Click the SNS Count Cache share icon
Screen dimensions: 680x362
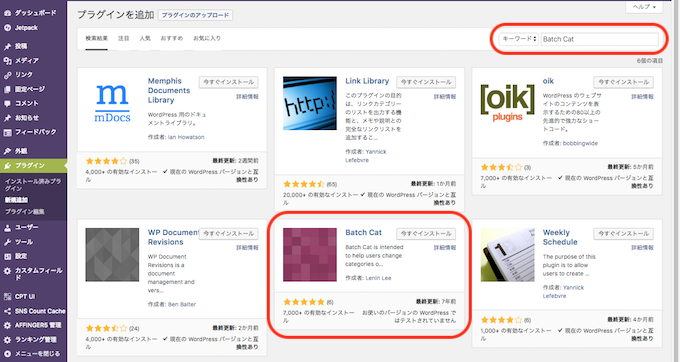[7, 311]
